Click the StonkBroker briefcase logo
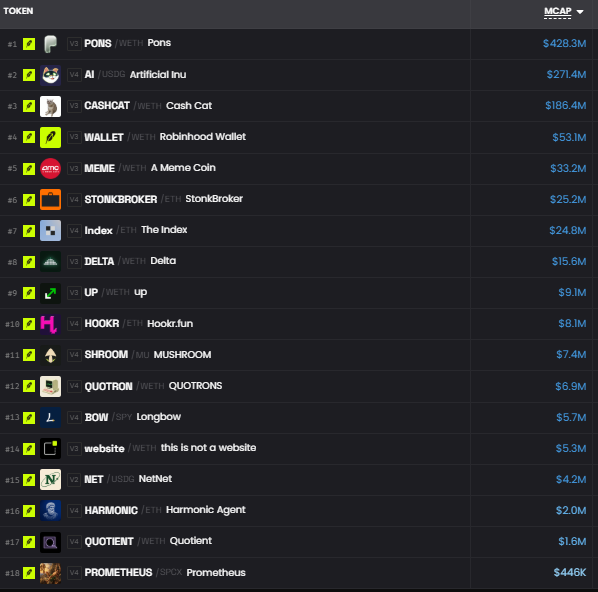Screen dimensions: 598x592 pyautogui.click(x=50, y=199)
